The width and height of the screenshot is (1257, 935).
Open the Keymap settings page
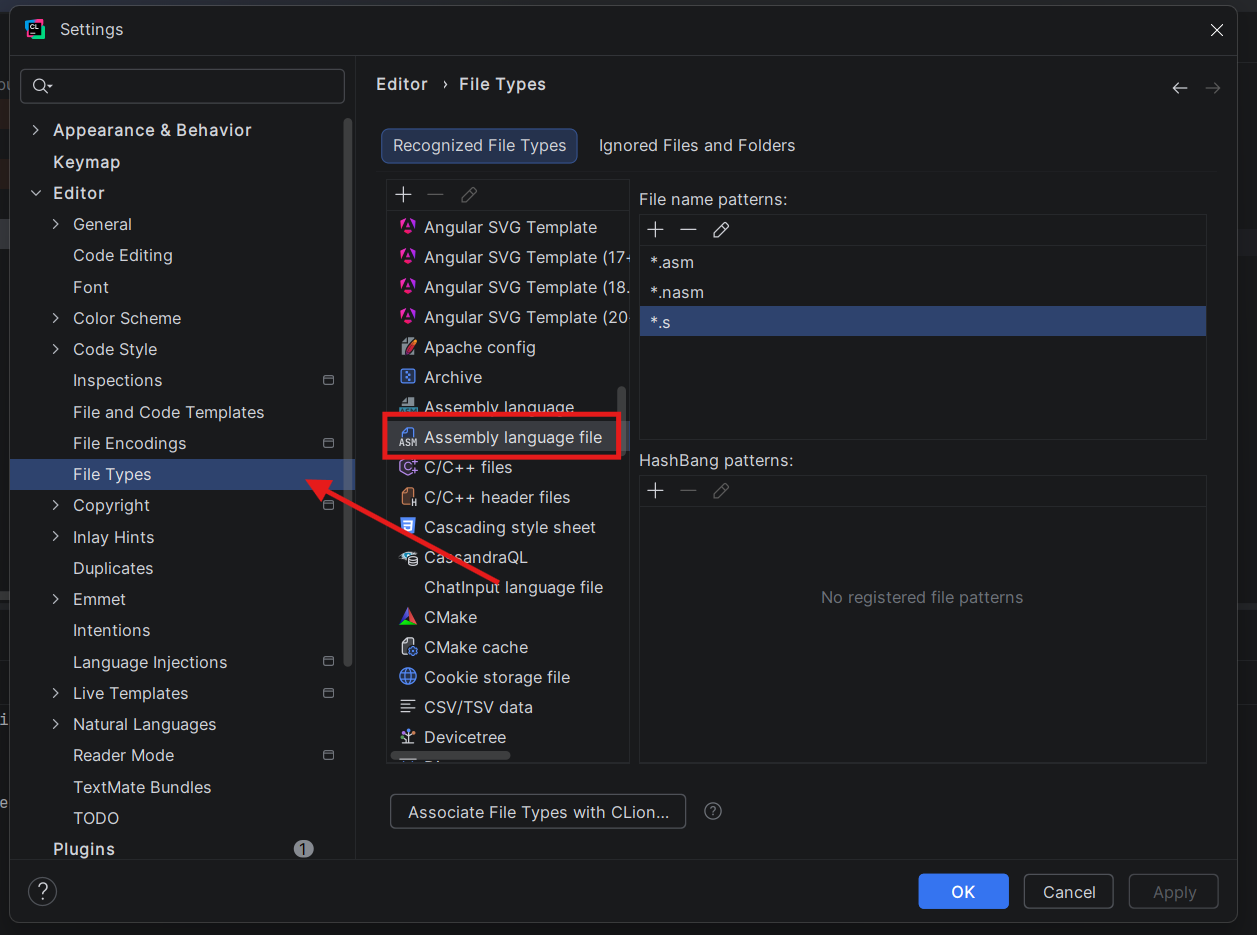[x=86, y=162]
